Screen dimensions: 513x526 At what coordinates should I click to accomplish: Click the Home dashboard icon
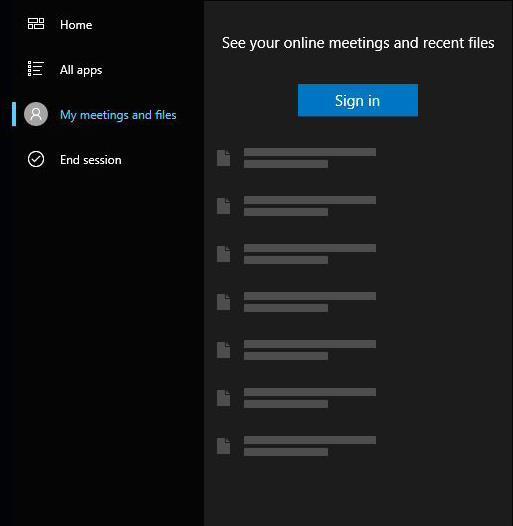click(x=36, y=24)
